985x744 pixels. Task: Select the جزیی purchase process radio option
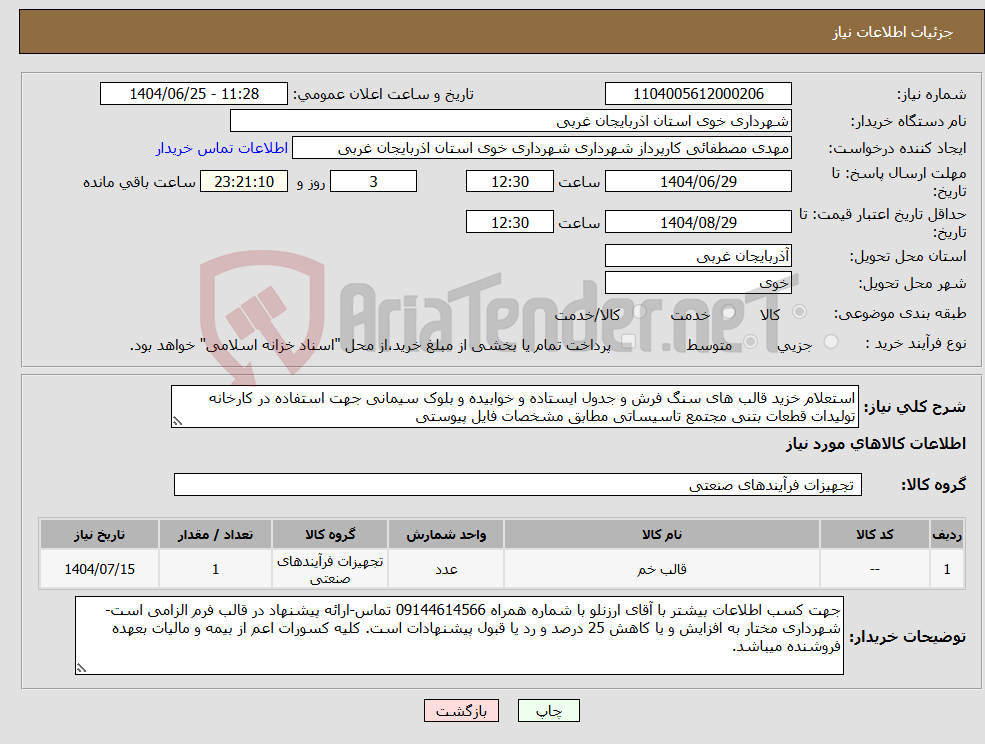830,340
